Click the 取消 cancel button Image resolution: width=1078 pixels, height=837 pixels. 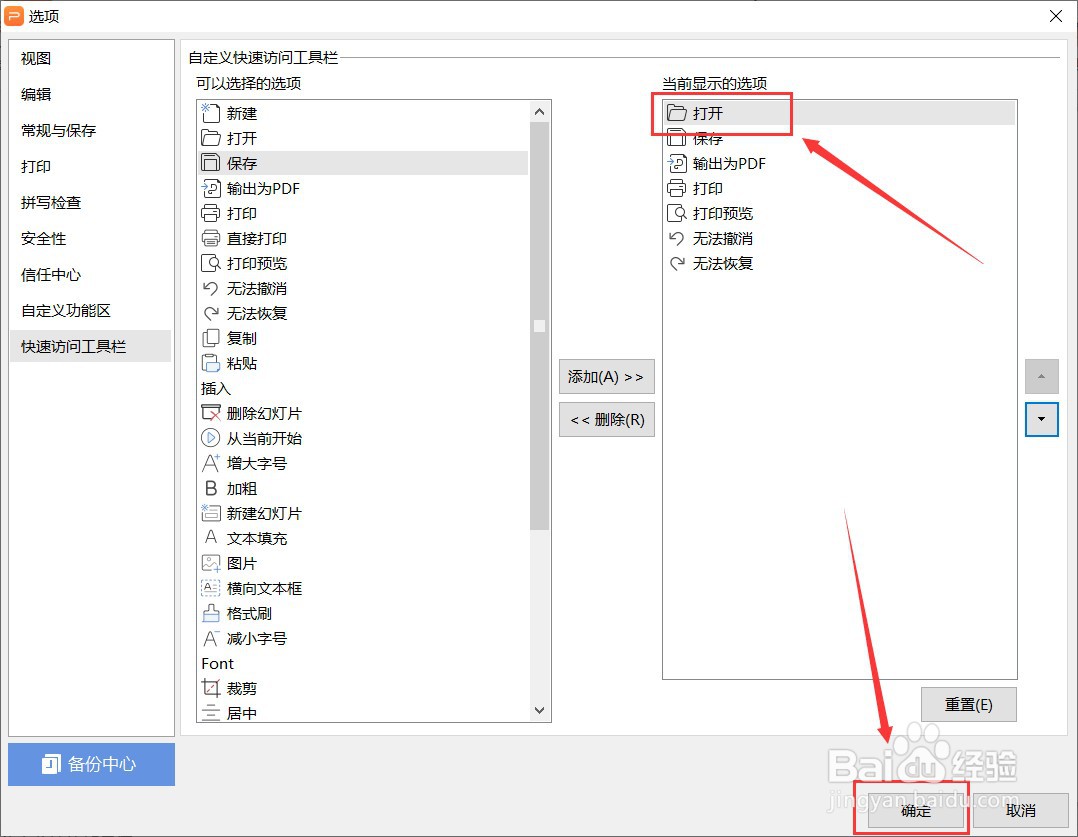pyautogui.click(x=1020, y=810)
